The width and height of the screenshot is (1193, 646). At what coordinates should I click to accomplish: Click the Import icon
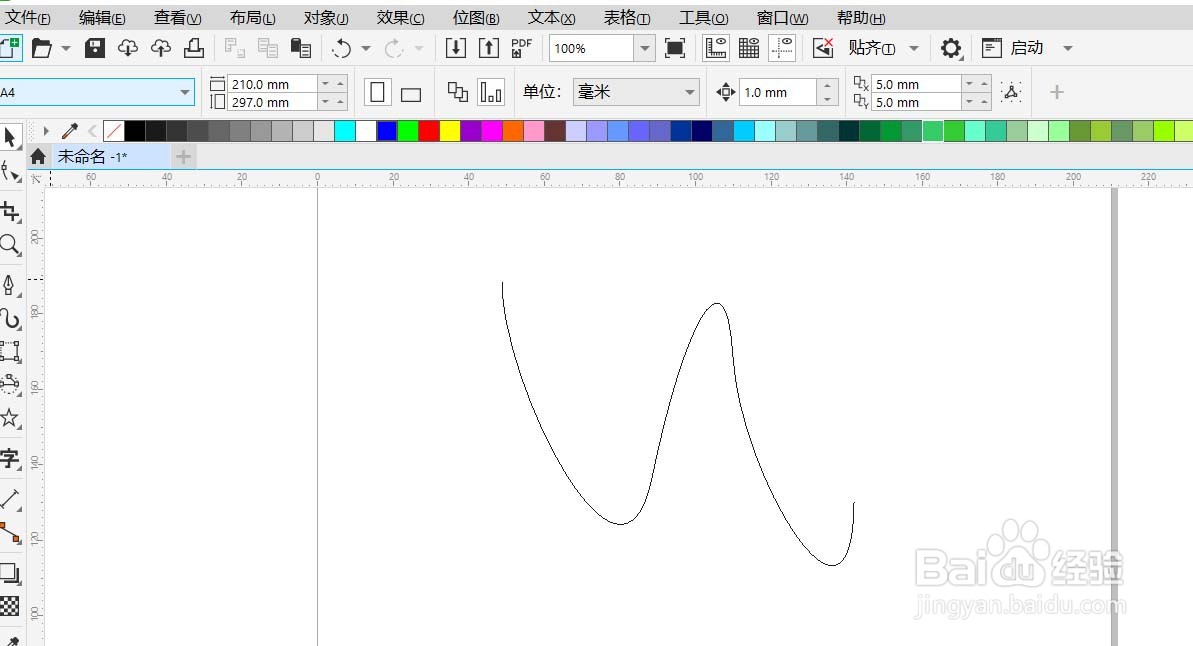coord(456,48)
